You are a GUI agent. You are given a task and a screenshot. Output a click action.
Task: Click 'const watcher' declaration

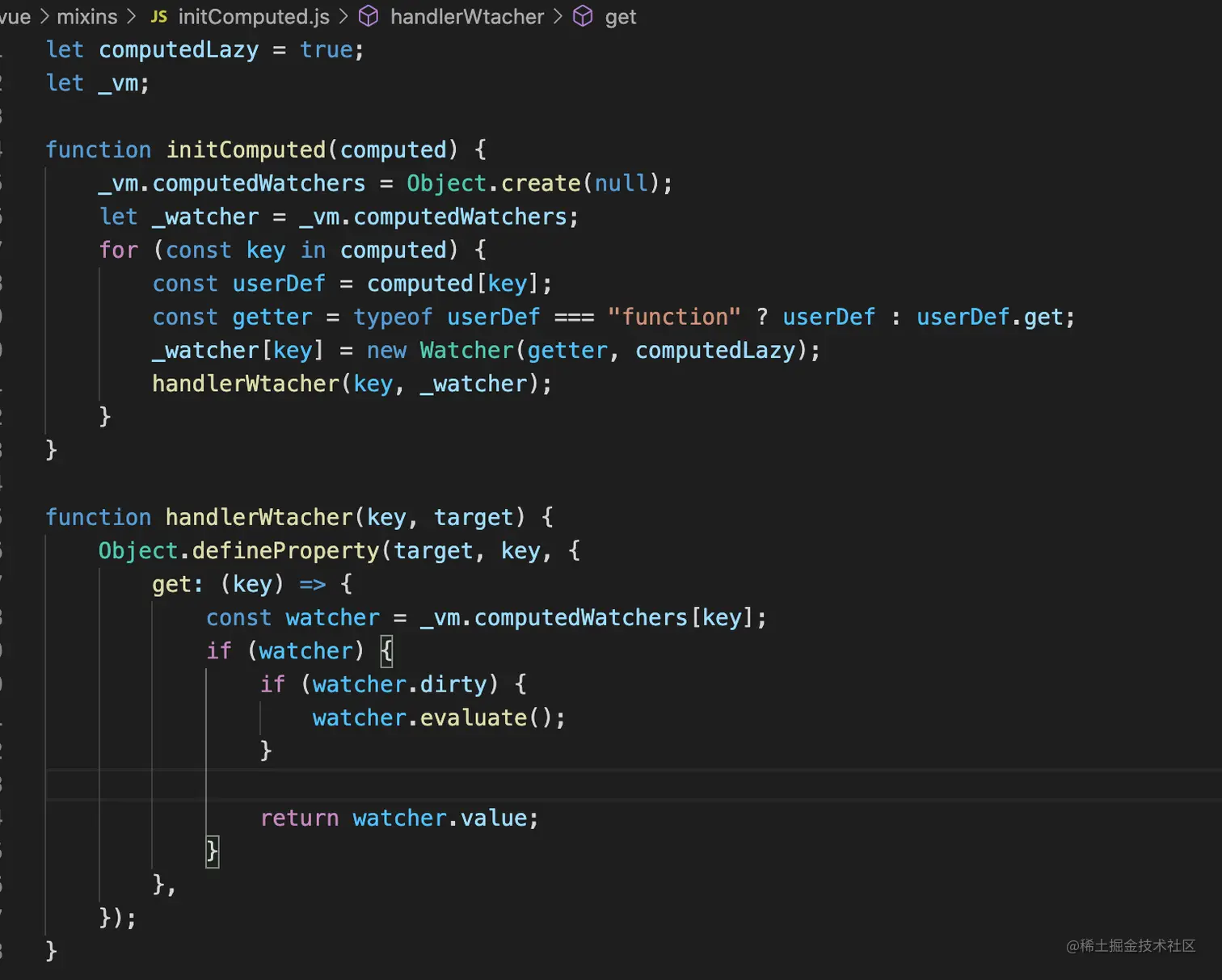point(293,618)
